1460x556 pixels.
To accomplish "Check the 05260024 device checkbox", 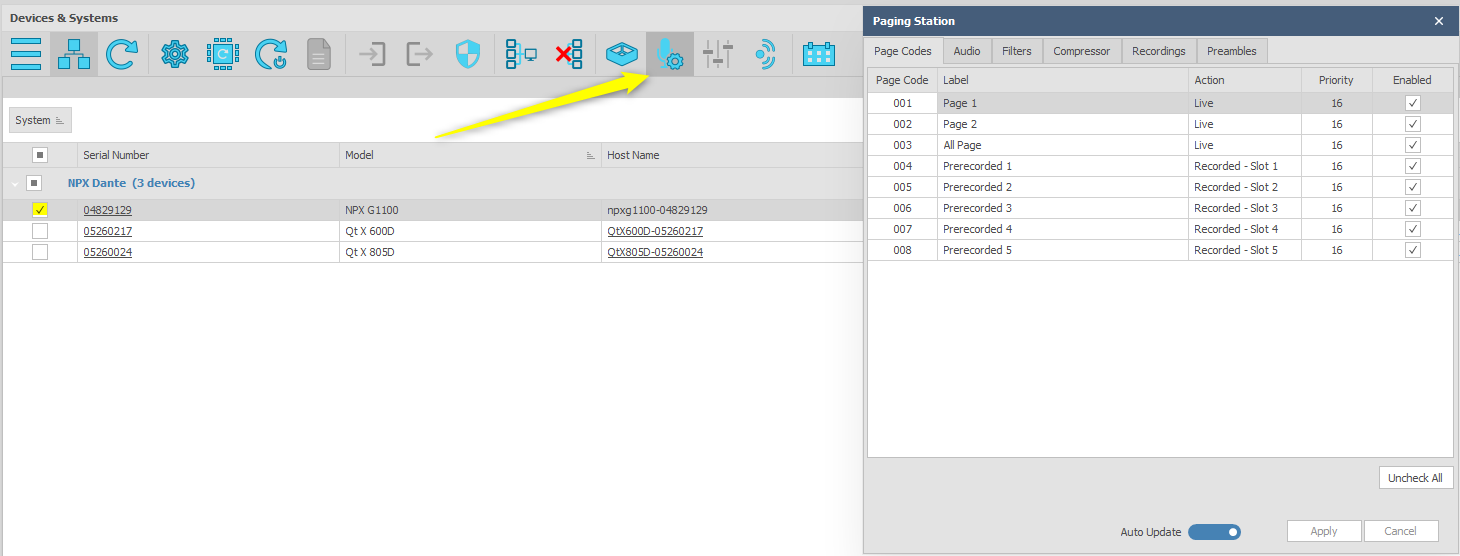I will [40, 252].
